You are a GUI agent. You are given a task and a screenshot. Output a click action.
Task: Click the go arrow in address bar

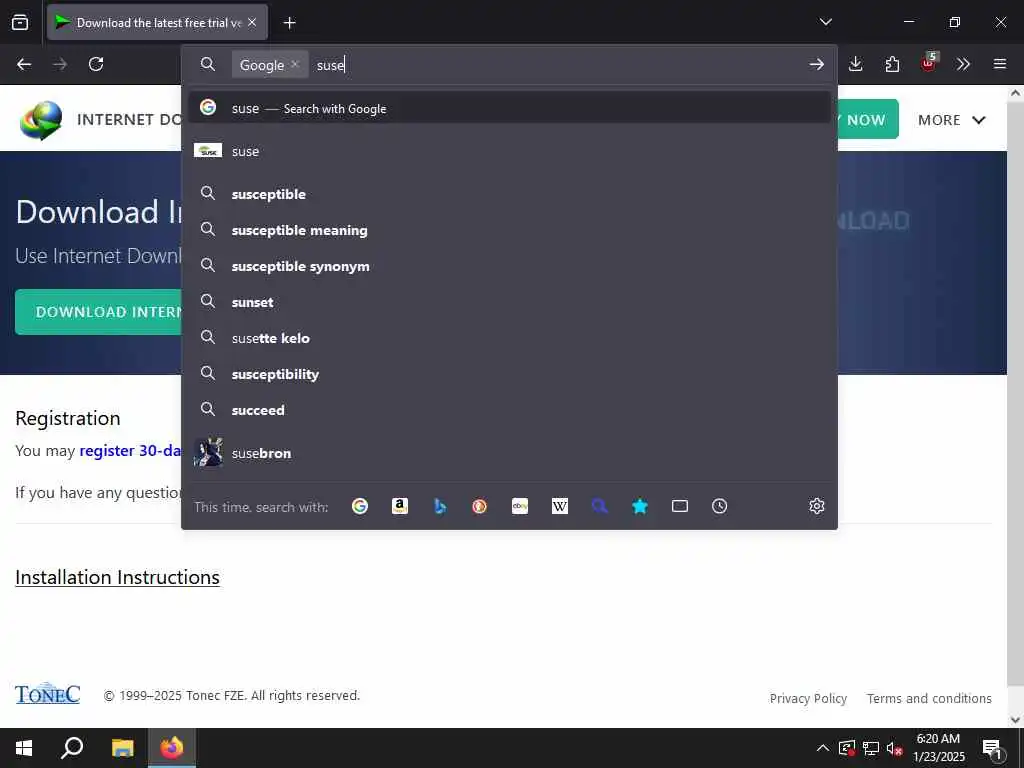pos(816,64)
